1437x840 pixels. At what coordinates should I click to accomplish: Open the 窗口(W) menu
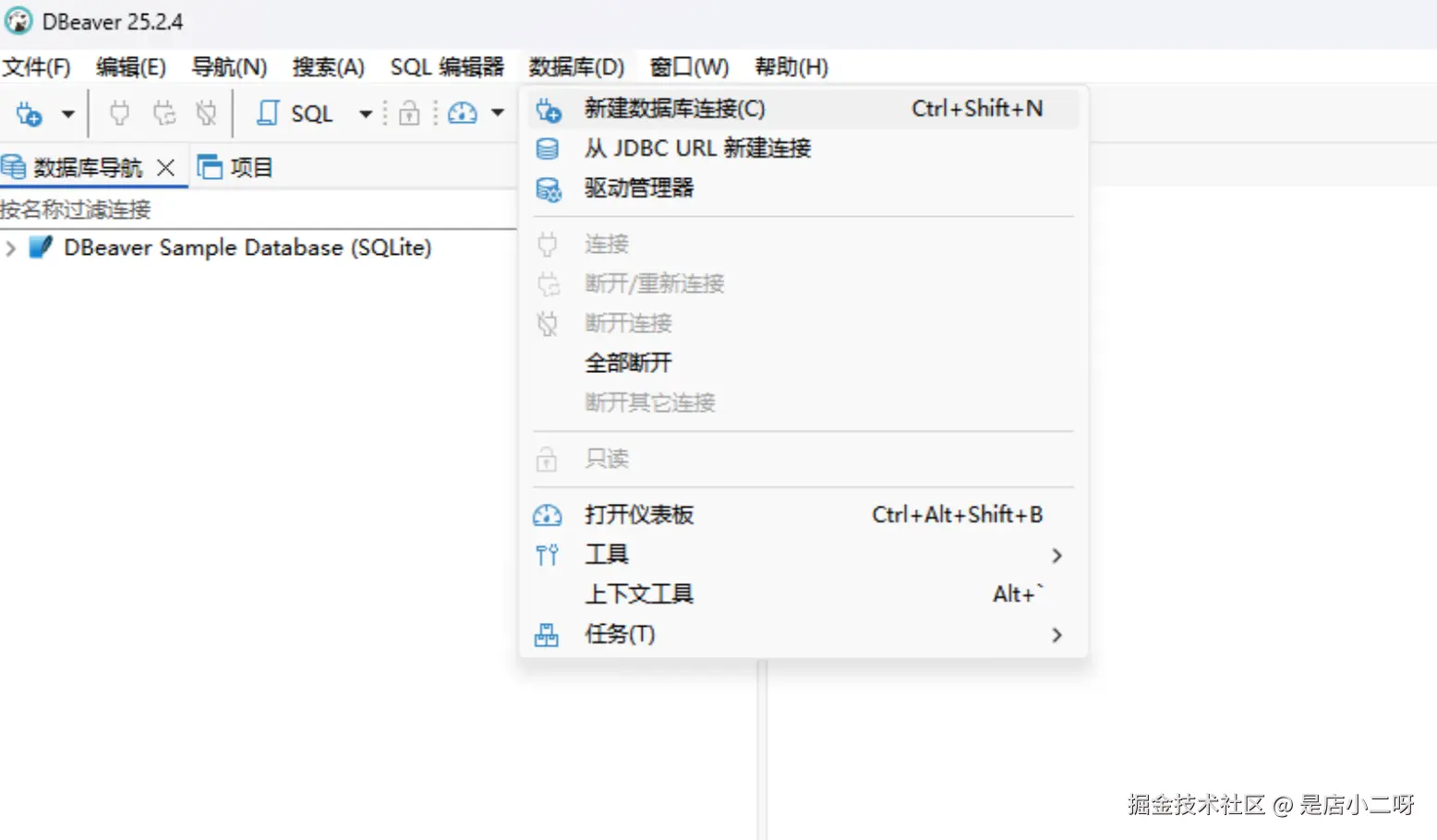[x=689, y=67]
